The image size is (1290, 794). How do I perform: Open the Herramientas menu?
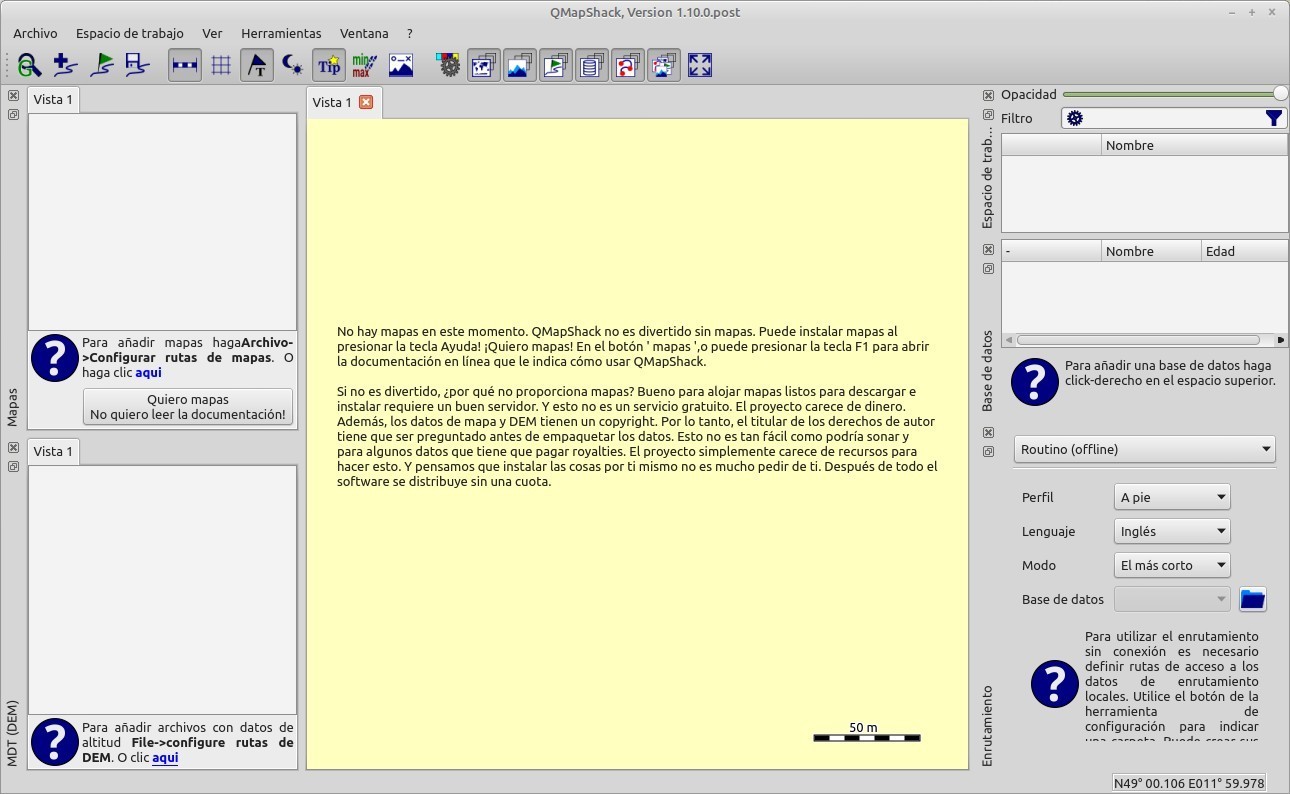click(x=281, y=33)
